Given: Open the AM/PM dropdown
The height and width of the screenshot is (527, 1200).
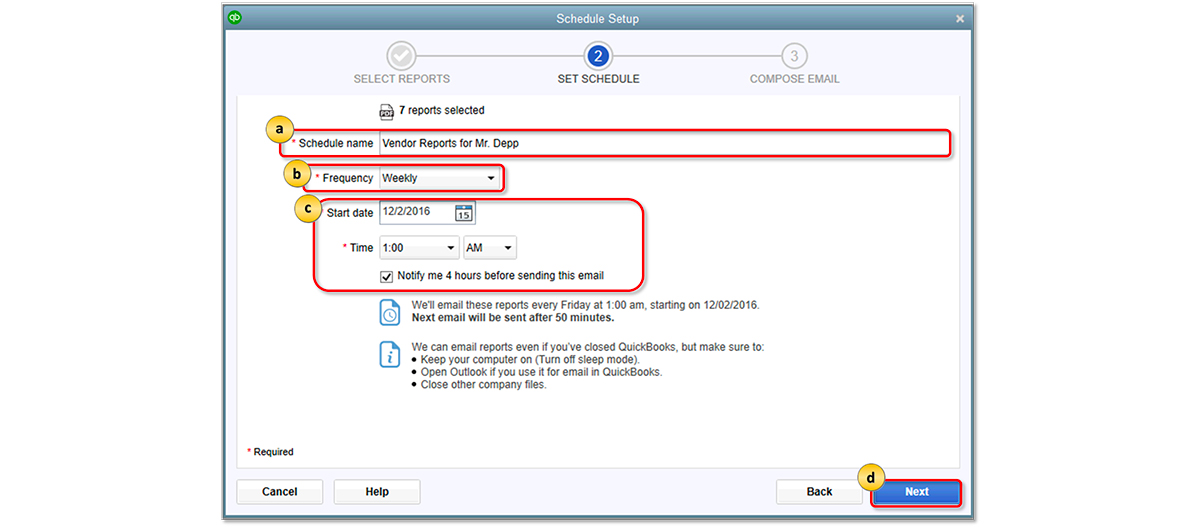Looking at the screenshot, I should click(490, 248).
